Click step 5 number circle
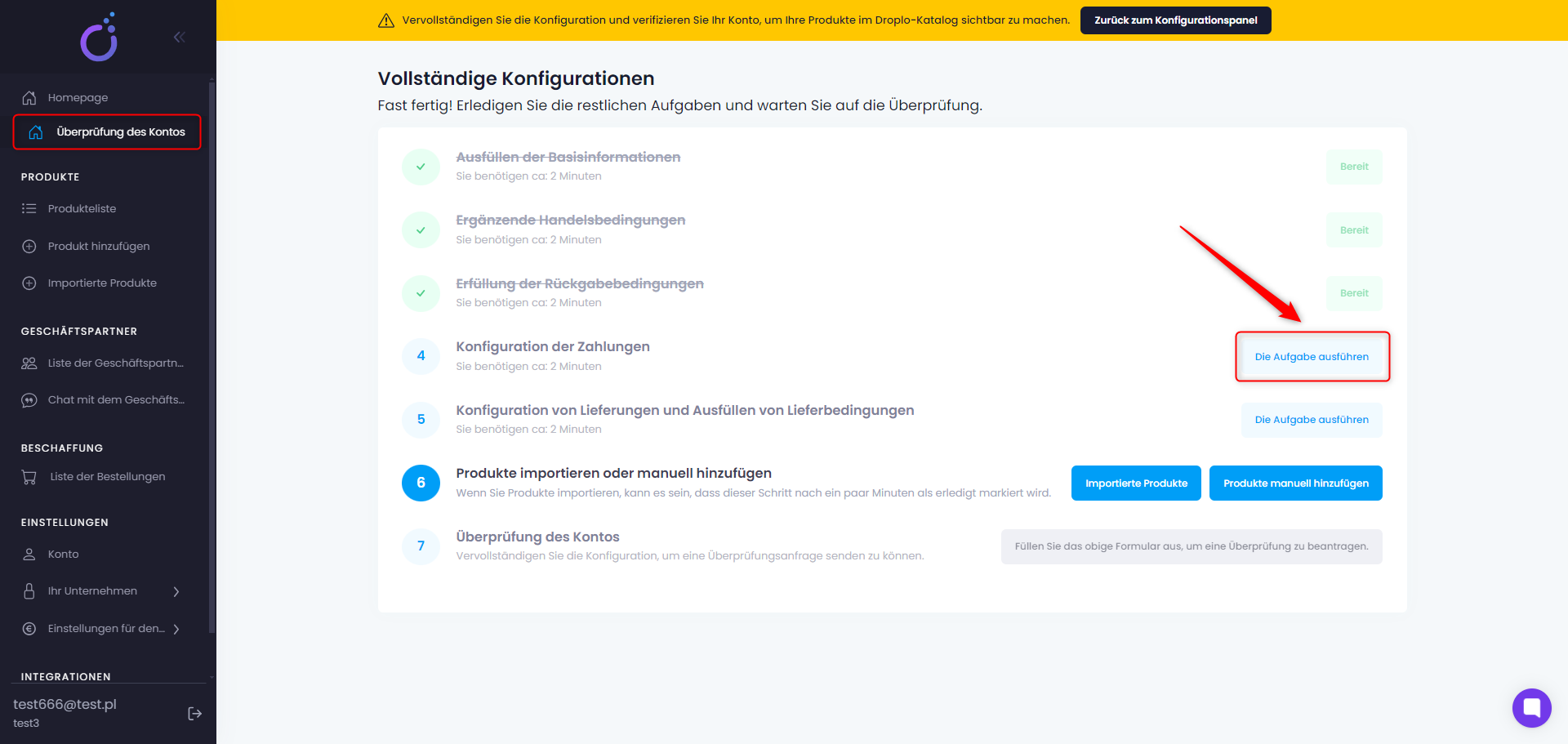This screenshot has height=744, width=1568. click(421, 420)
